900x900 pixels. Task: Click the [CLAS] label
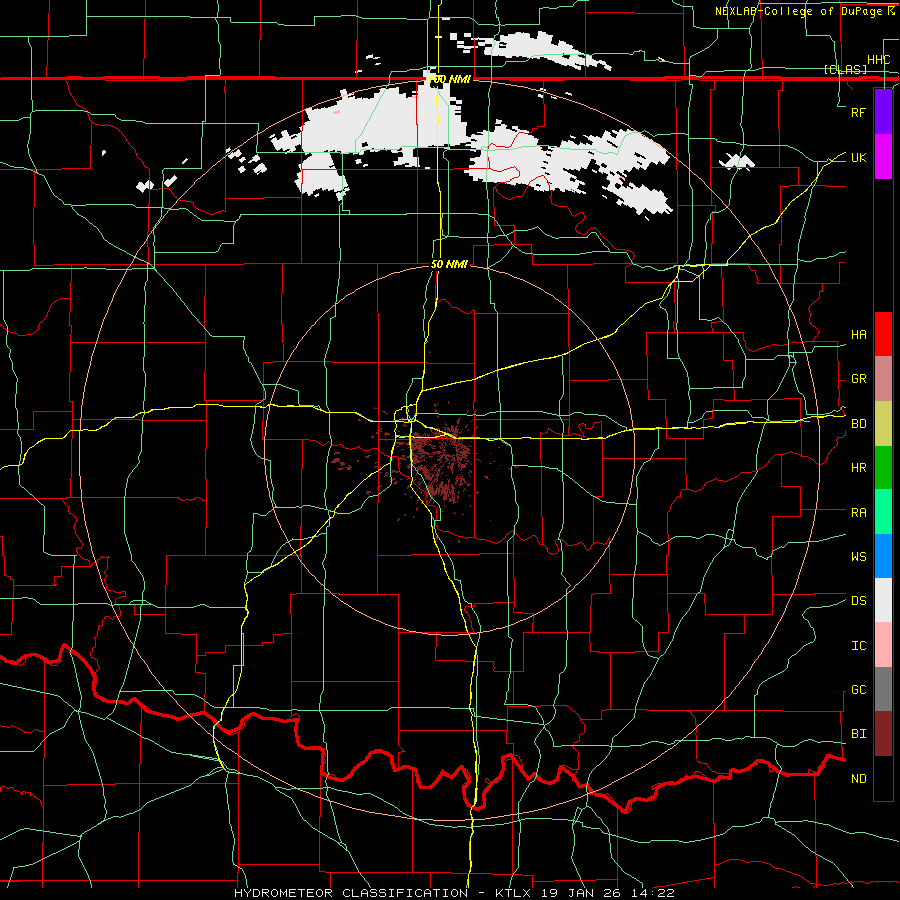click(845, 70)
